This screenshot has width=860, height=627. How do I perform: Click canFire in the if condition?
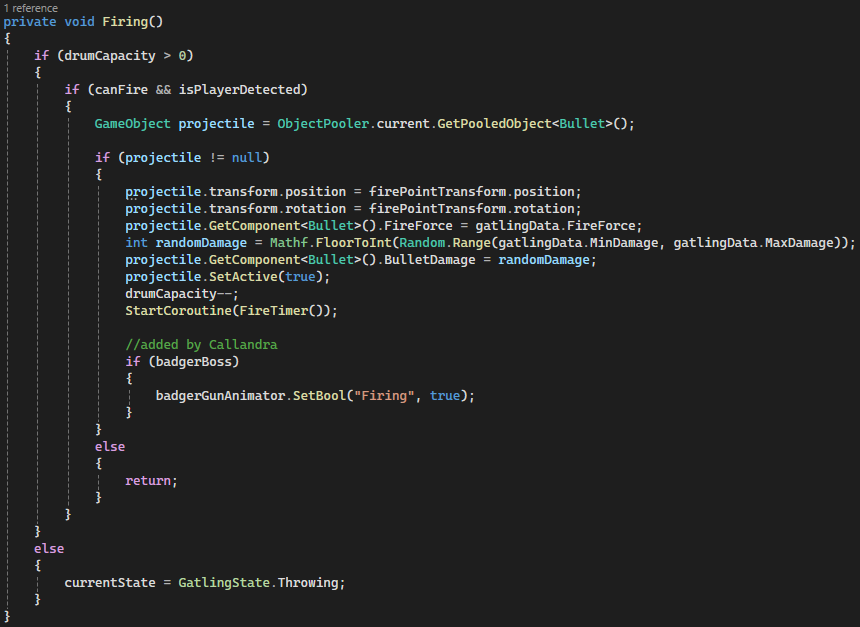[x=121, y=90]
